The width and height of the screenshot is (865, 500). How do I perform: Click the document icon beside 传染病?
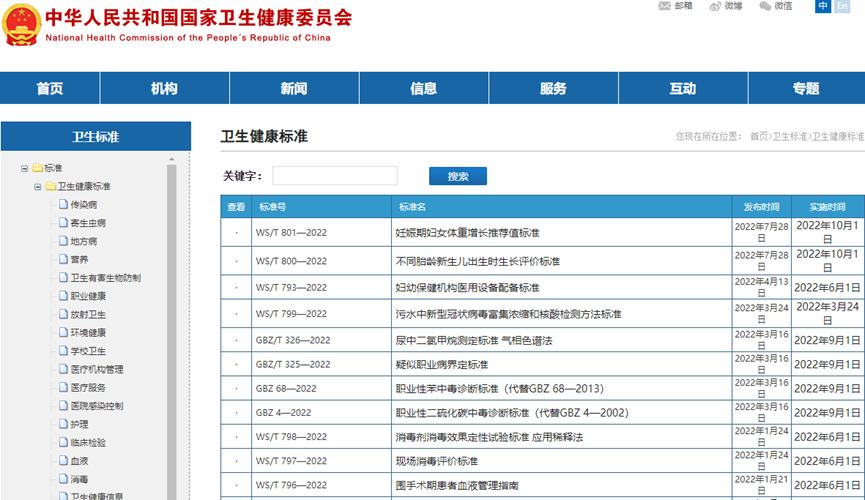(63, 204)
